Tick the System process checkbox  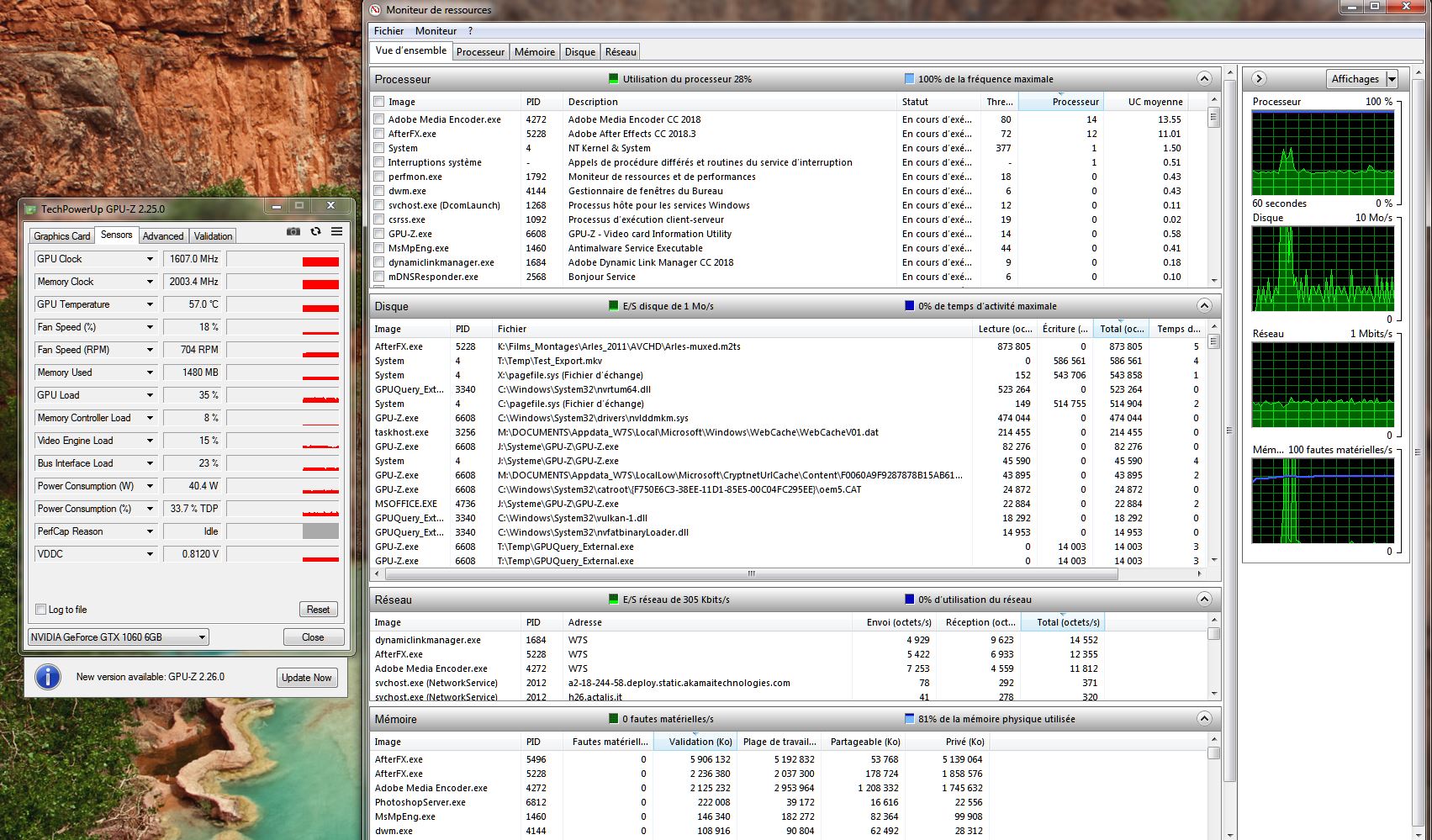[379, 148]
